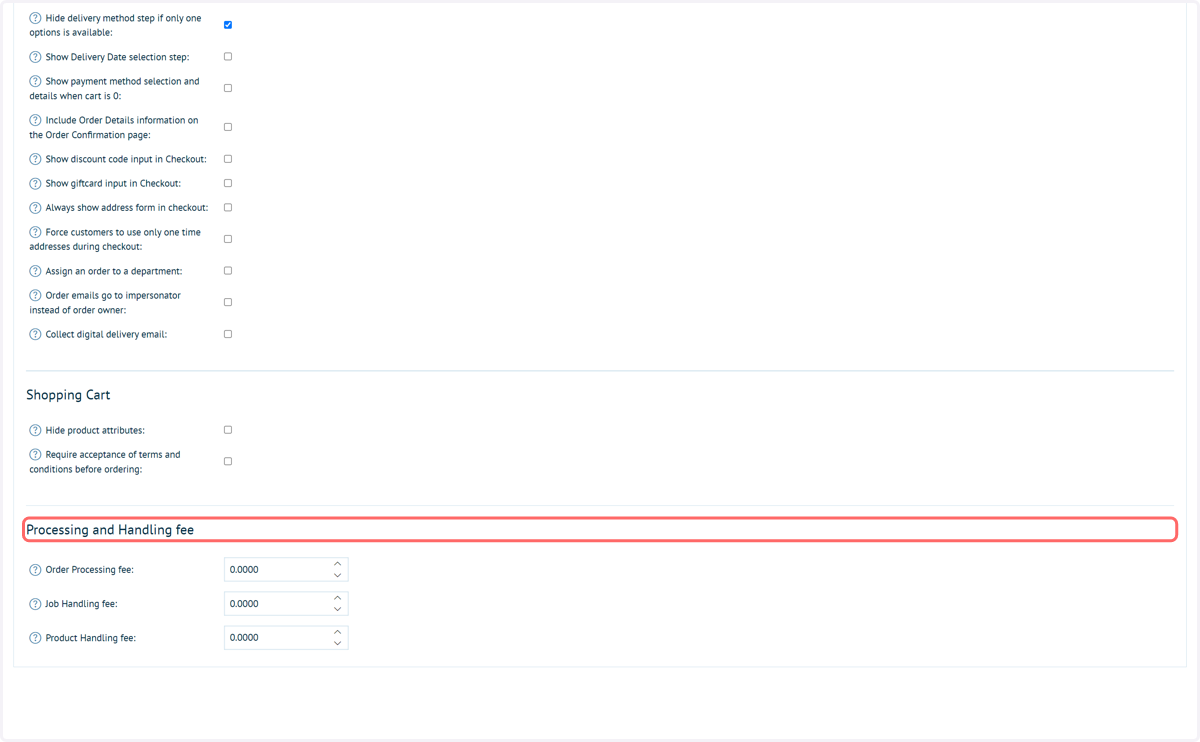
Task: Click help icon for Force customers one time addresses
Action: pos(35,232)
